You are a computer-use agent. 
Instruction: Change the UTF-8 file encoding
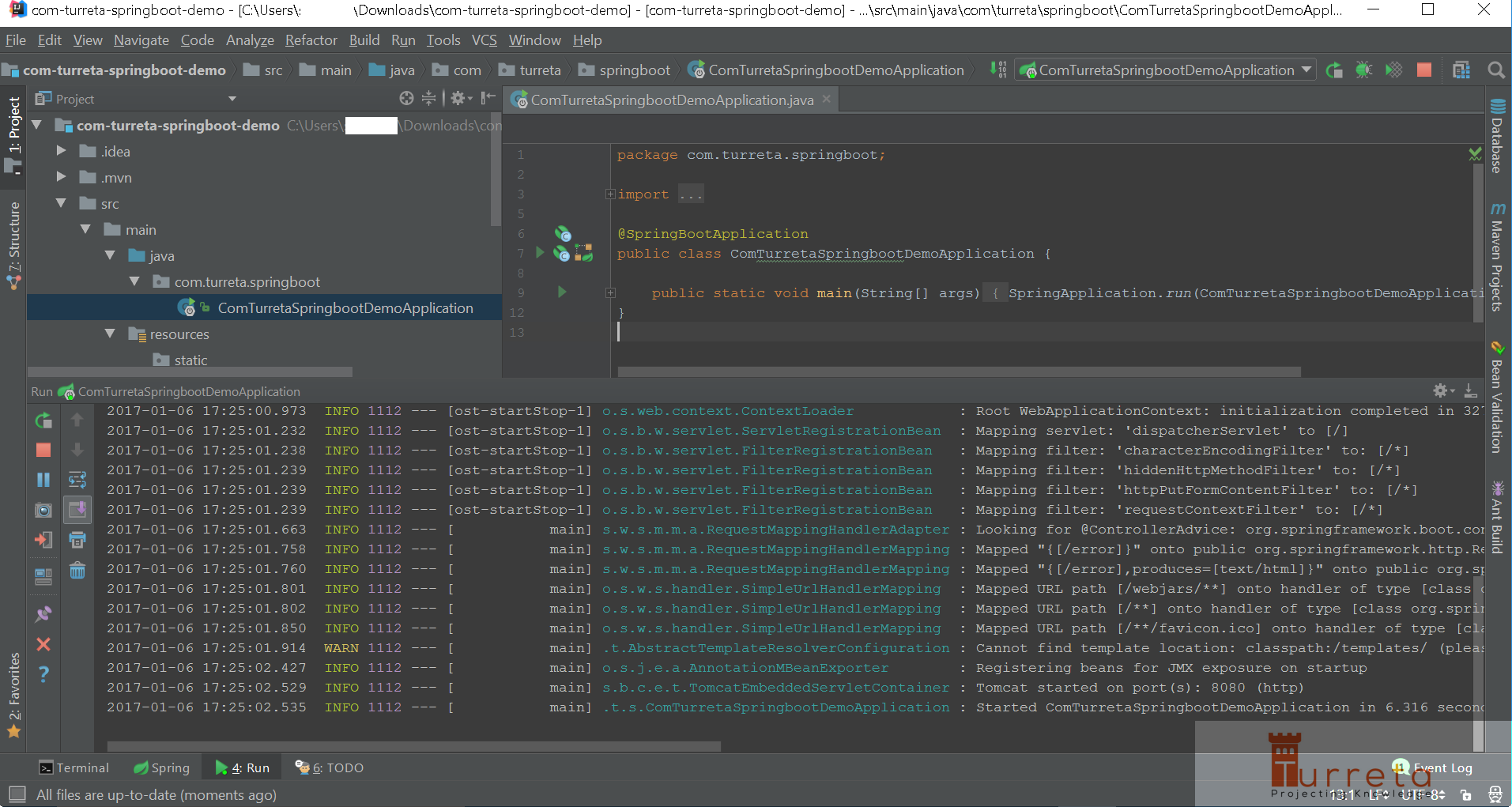(1423, 794)
